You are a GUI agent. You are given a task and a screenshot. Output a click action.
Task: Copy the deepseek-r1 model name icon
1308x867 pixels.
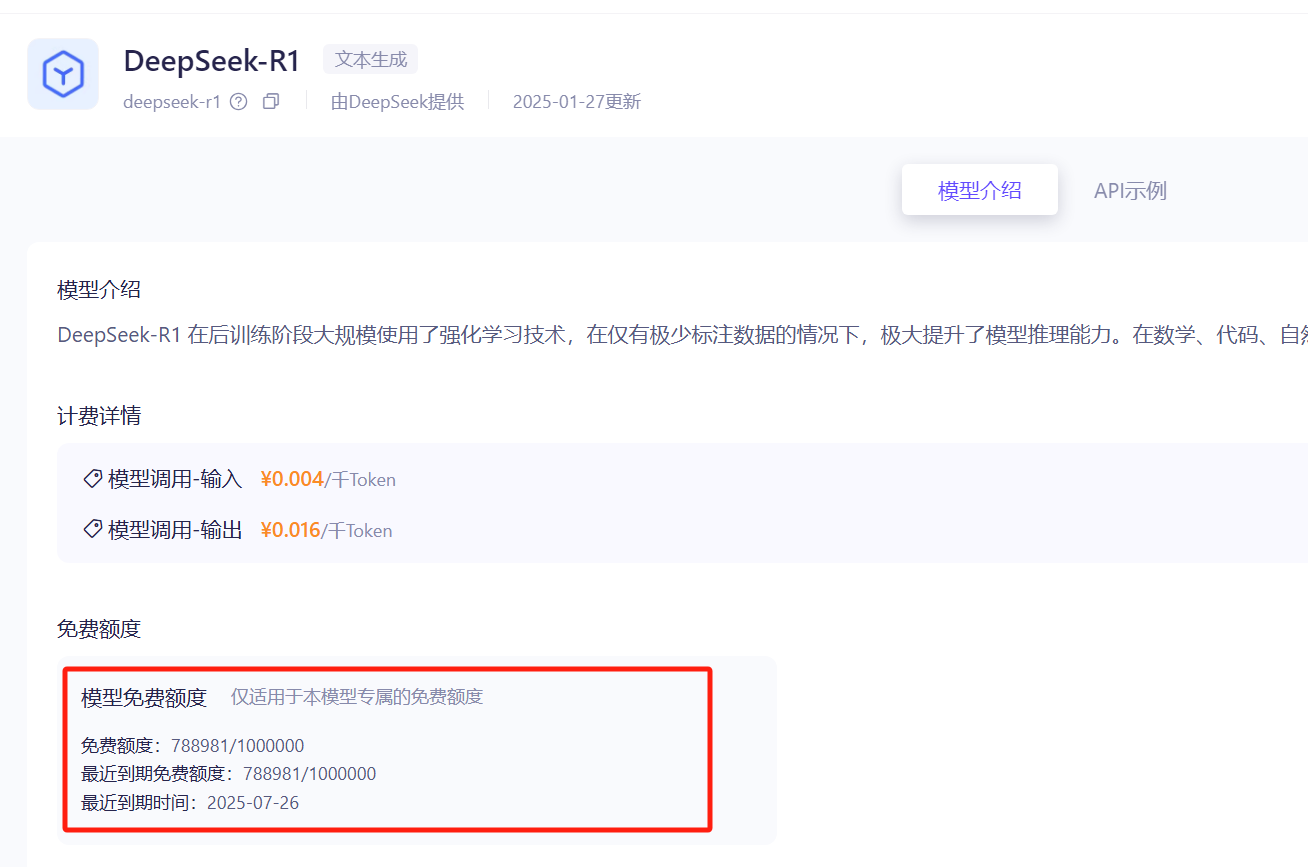click(271, 102)
